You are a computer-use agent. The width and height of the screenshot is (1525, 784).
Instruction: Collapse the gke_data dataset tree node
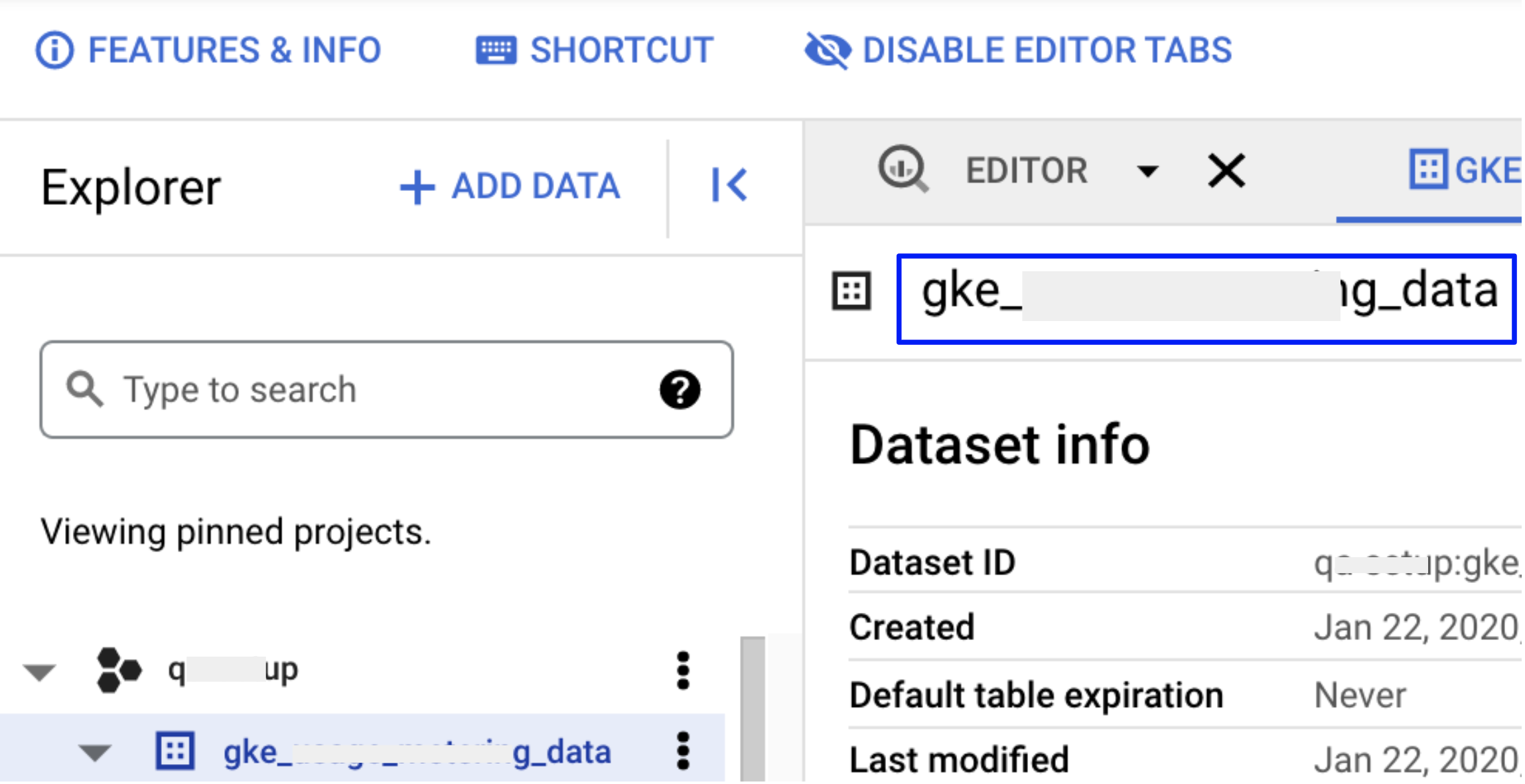coord(93,751)
